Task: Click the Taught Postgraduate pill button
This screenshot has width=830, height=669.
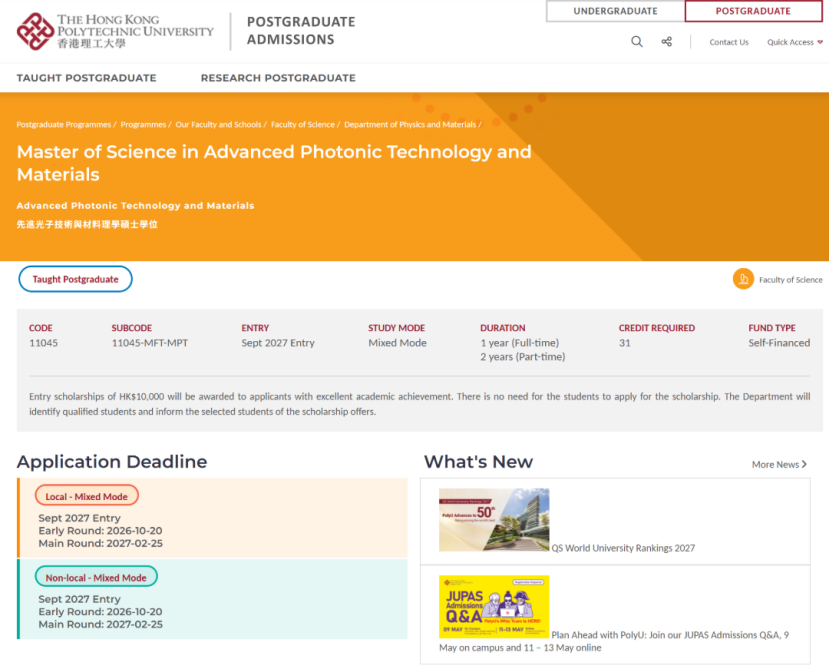Action: [x=75, y=279]
